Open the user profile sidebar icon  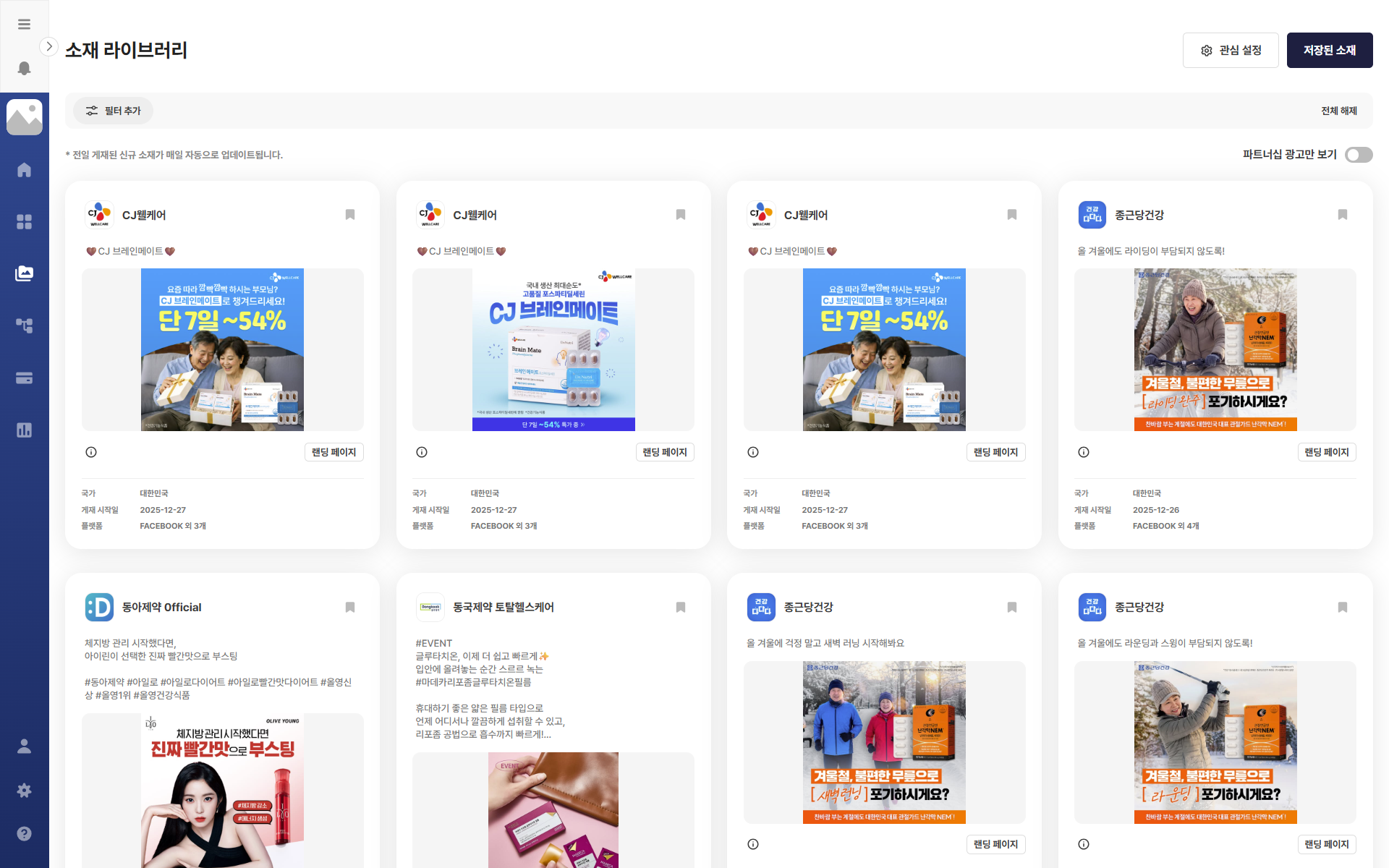click(x=24, y=746)
